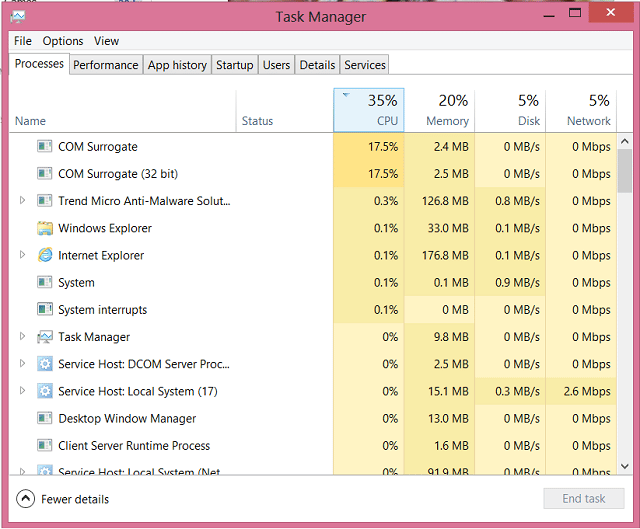640x529 pixels.
Task: Expand Service Host: Local System (17) group
Action: point(22,391)
